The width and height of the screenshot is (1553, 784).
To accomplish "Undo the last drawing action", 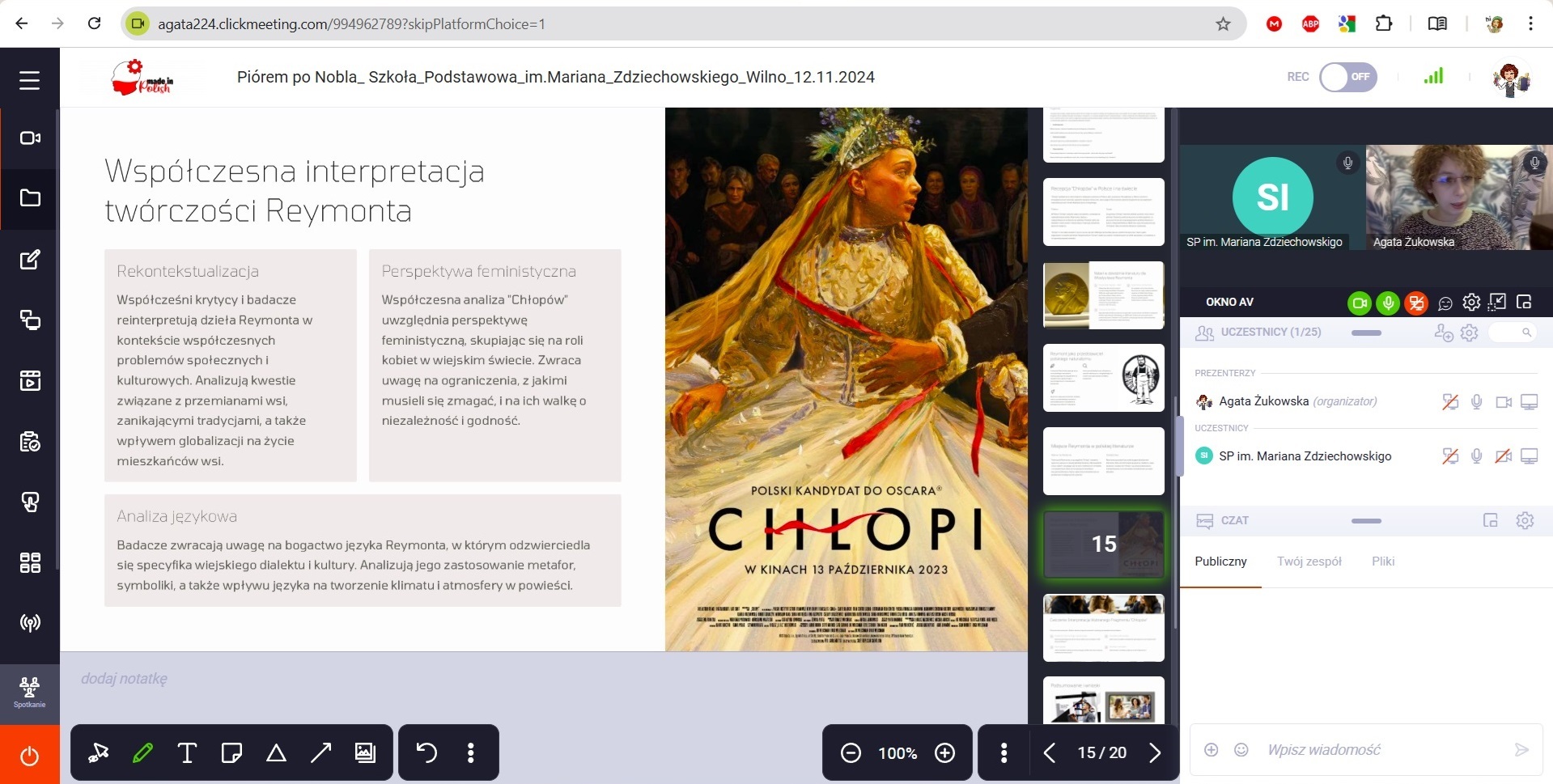I will click(426, 753).
